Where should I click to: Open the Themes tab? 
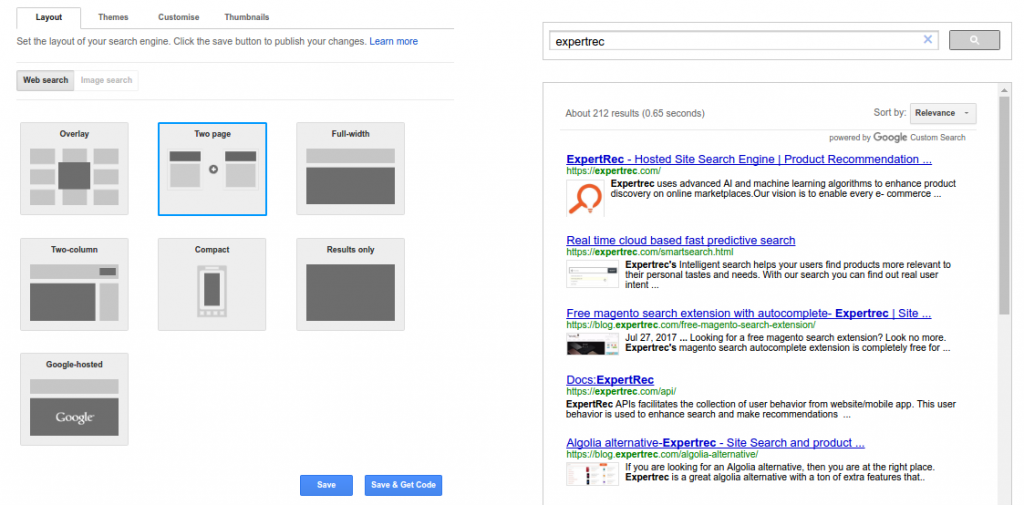pyautogui.click(x=113, y=18)
